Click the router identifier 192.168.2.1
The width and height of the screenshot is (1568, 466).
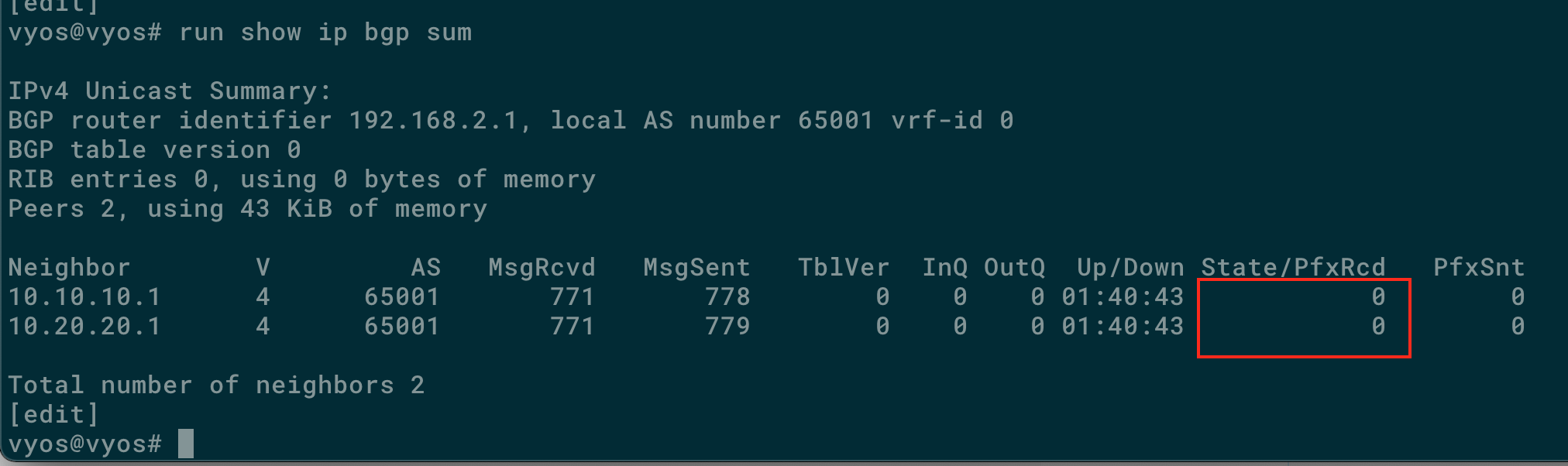point(433,120)
